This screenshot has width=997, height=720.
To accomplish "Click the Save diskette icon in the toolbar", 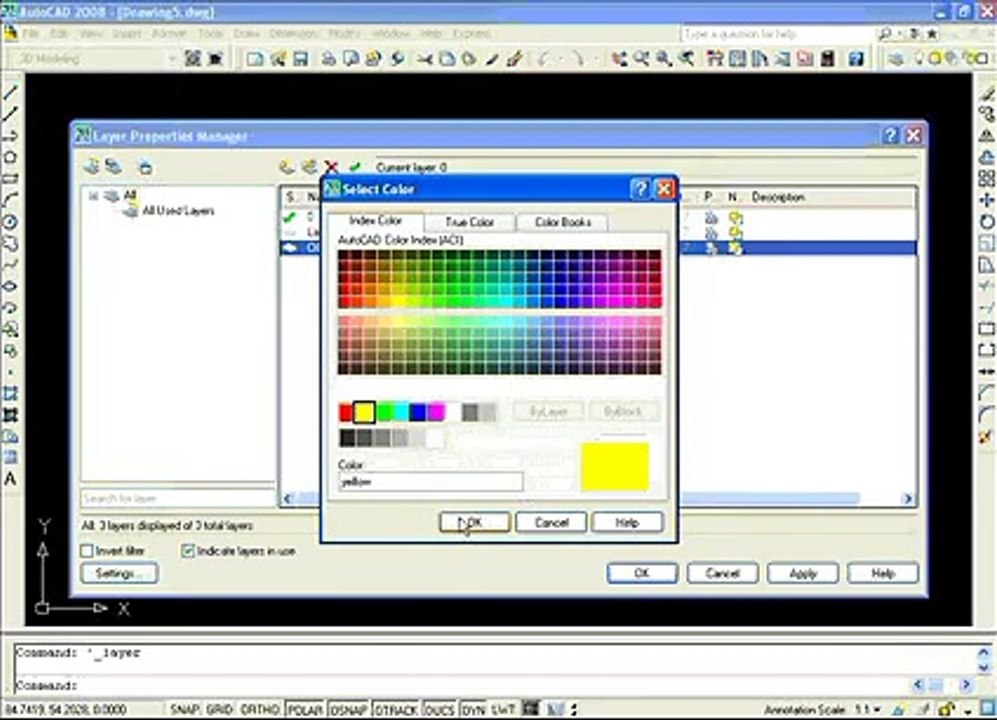I will pyautogui.click(x=300, y=59).
